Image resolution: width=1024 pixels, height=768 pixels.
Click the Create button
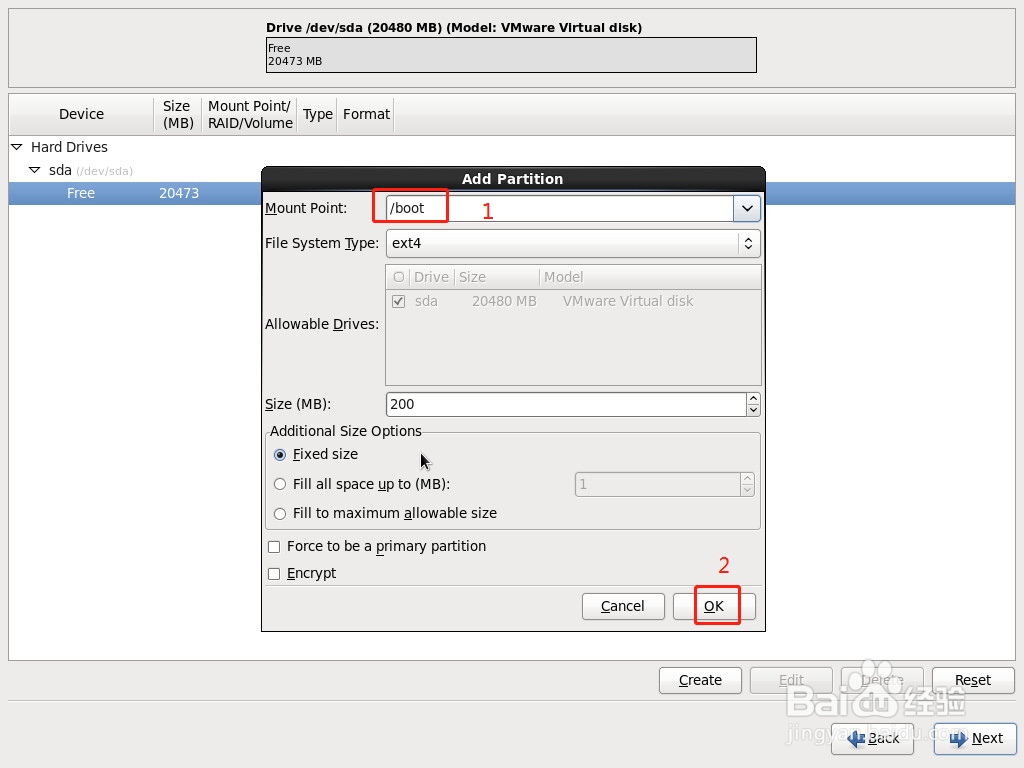[x=700, y=680]
